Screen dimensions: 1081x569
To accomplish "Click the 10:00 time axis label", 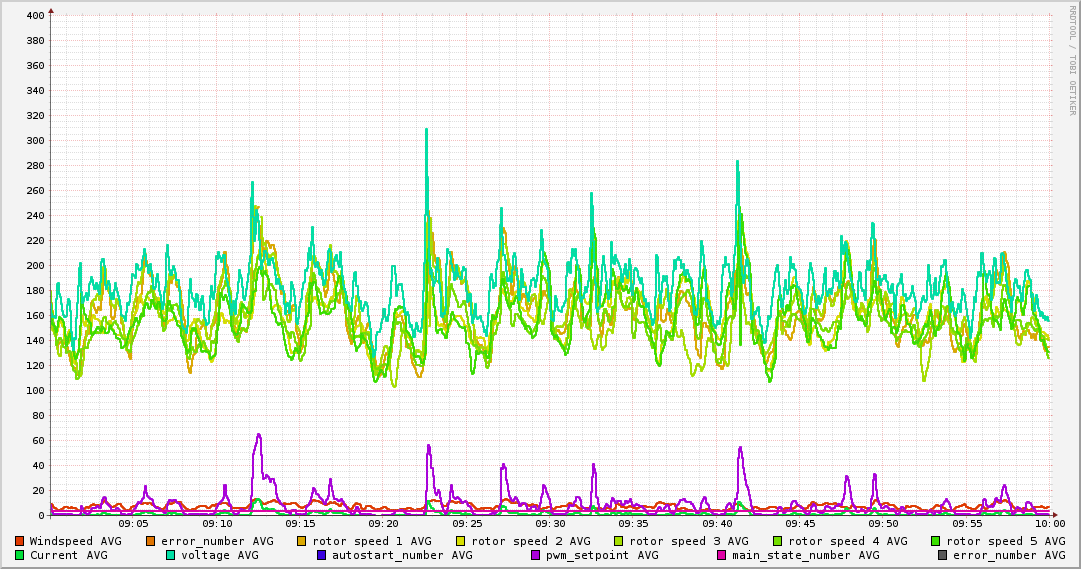I will click(x=1050, y=524).
